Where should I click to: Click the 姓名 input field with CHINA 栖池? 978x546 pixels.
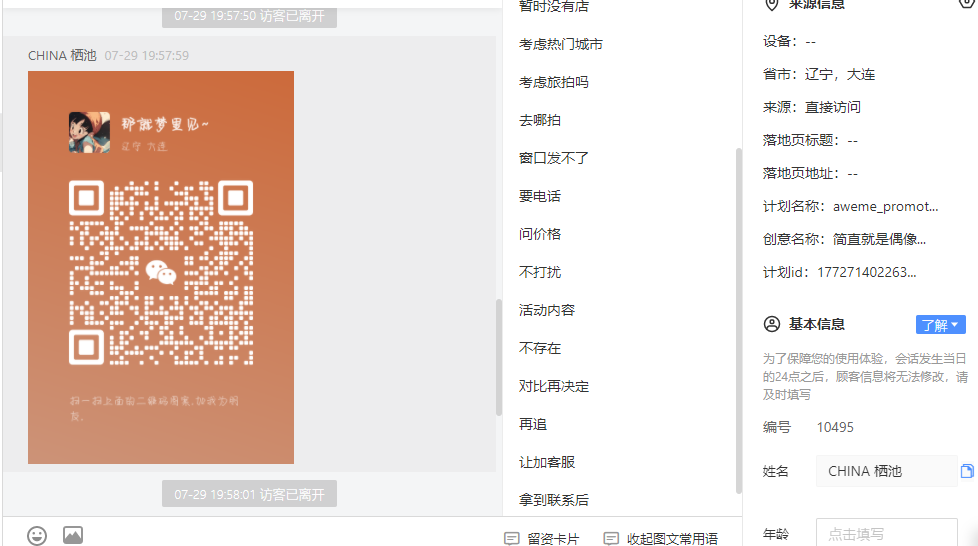[886, 471]
